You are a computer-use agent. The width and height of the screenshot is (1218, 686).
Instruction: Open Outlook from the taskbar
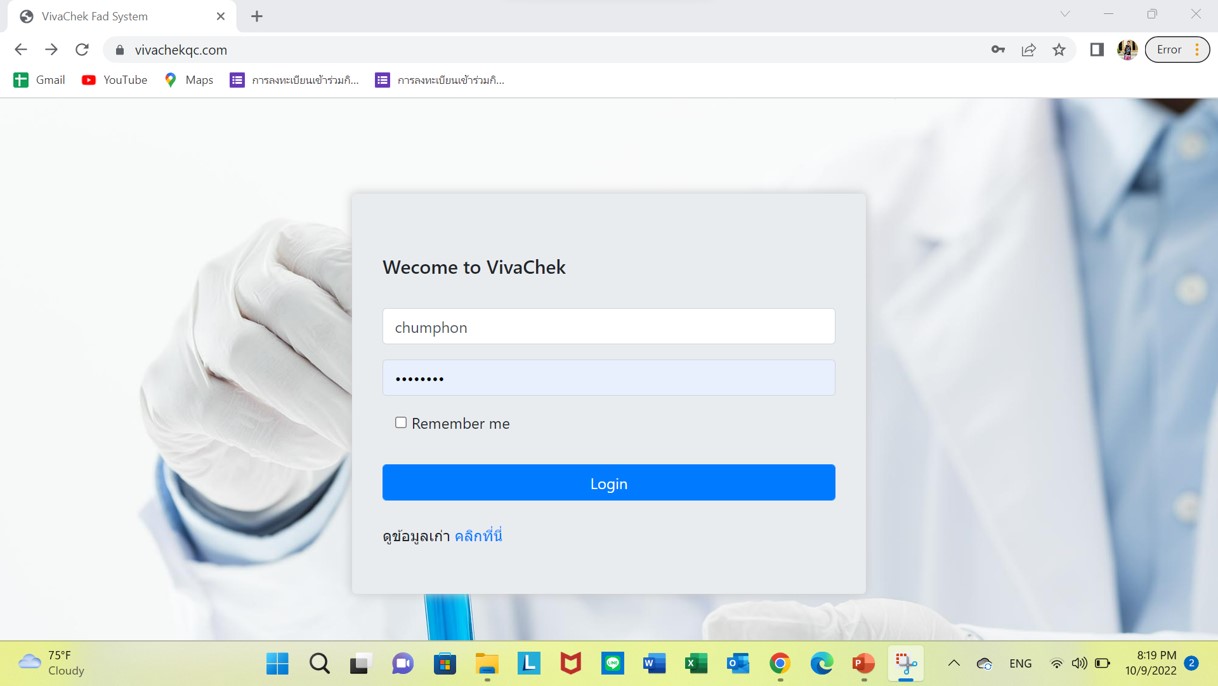[738, 663]
